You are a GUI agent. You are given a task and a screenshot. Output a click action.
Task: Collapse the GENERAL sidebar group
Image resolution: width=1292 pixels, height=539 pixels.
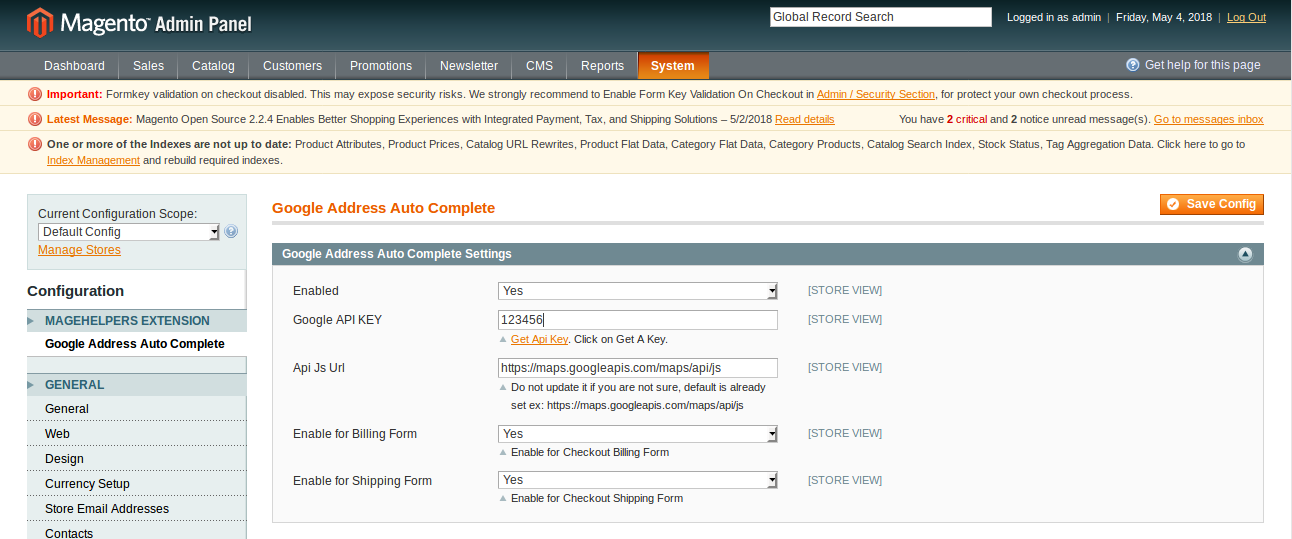[74, 385]
